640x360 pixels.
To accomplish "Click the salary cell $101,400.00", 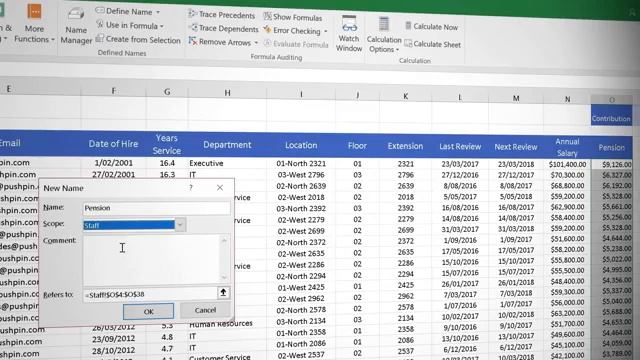I will (x=567, y=164).
